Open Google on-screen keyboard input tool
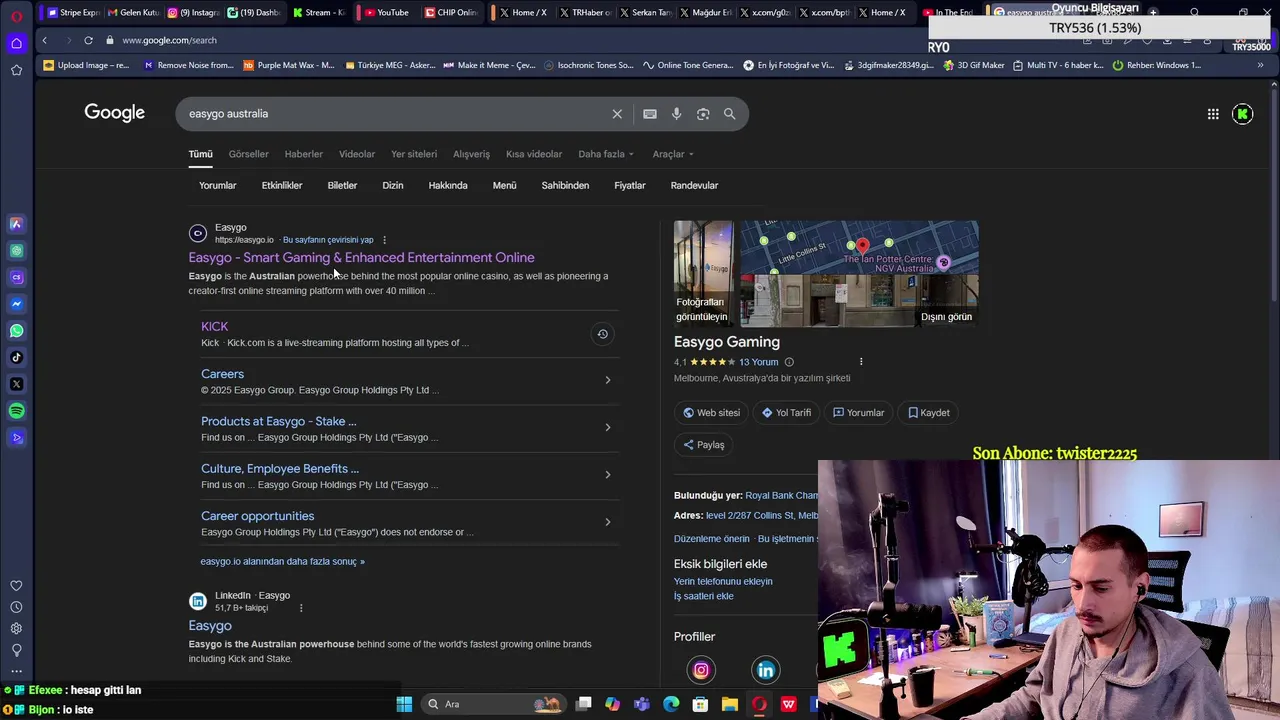The width and height of the screenshot is (1280, 720). point(650,114)
